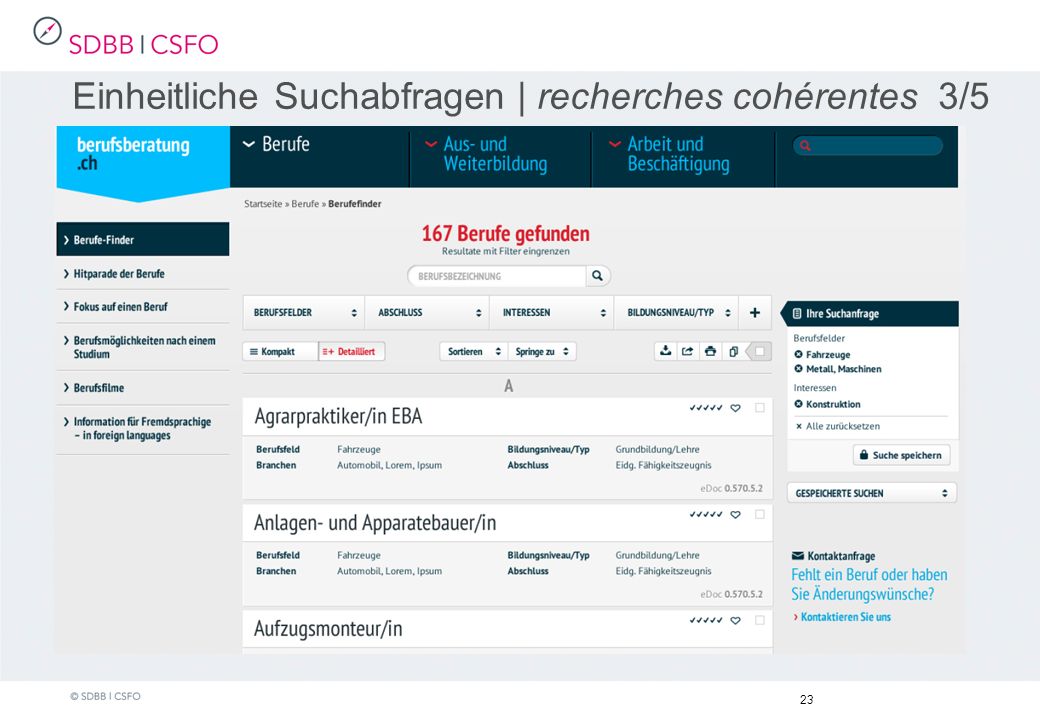Favorite Agrarpraktiker/in EBA with heart icon
The height and width of the screenshot is (720, 1040).
[x=736, y=408]
